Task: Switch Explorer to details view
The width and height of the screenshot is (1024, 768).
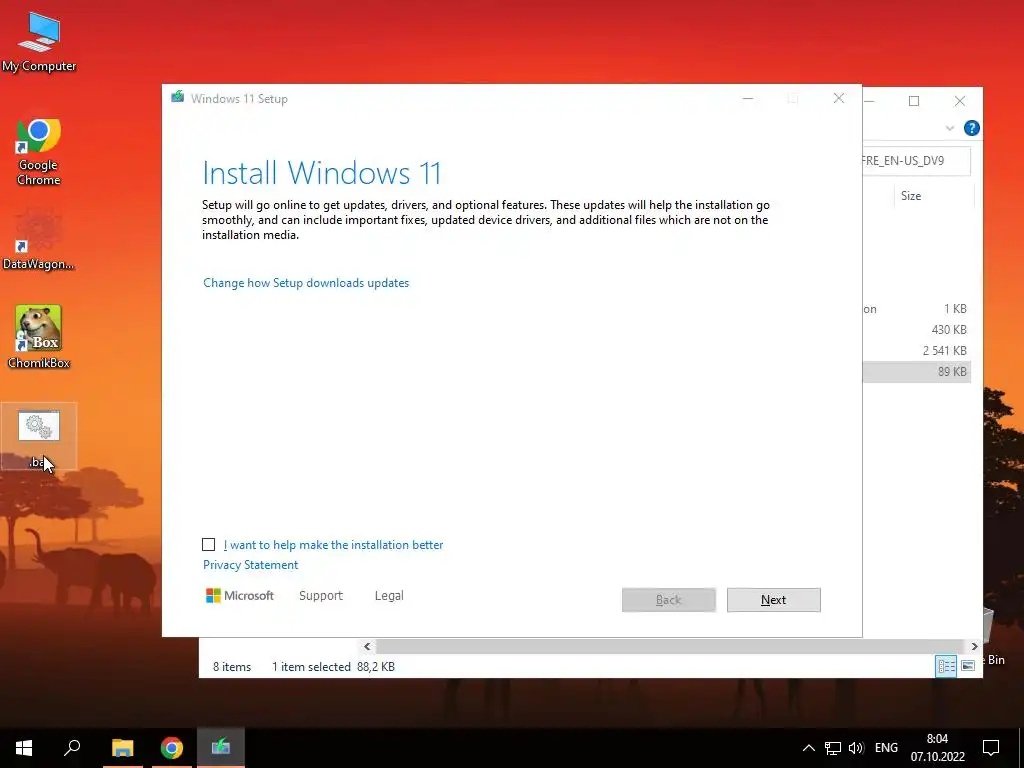Action: point(946,665)
